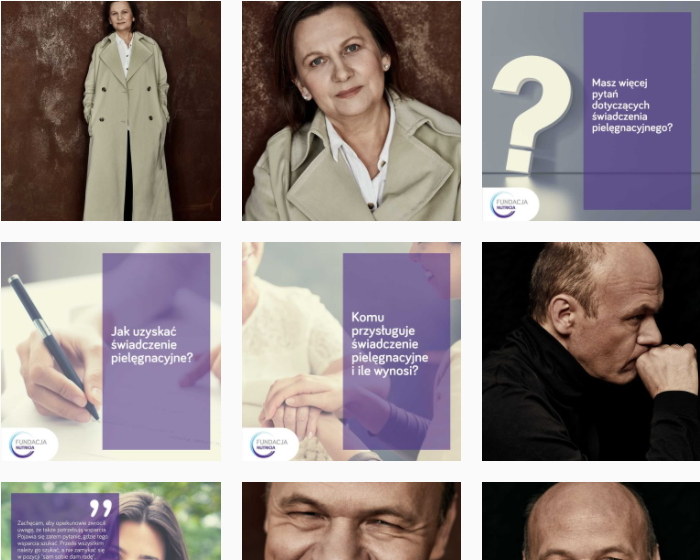Screen dimensions: 700x560
Task: Click the white quotation marks icon on purple box
Action: (101, 508)
